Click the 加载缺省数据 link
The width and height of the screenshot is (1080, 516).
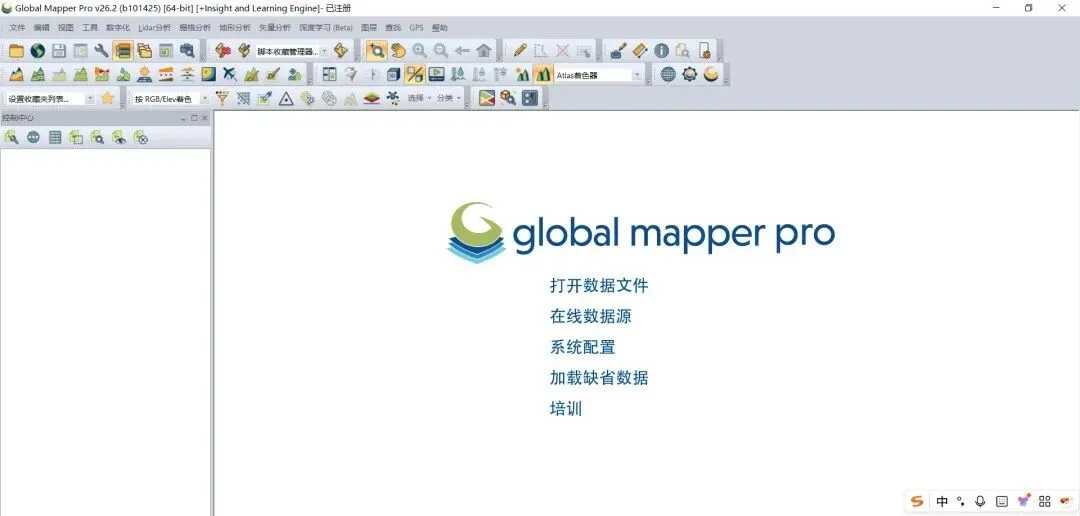pyautogui.click(x=599, y=378)
